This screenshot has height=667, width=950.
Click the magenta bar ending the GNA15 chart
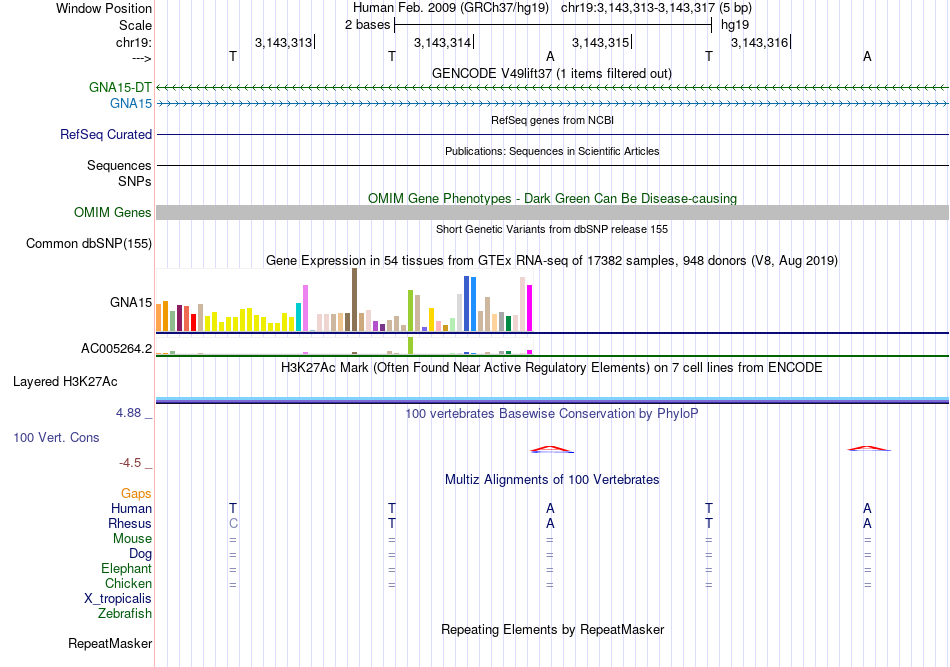(530, 308)
